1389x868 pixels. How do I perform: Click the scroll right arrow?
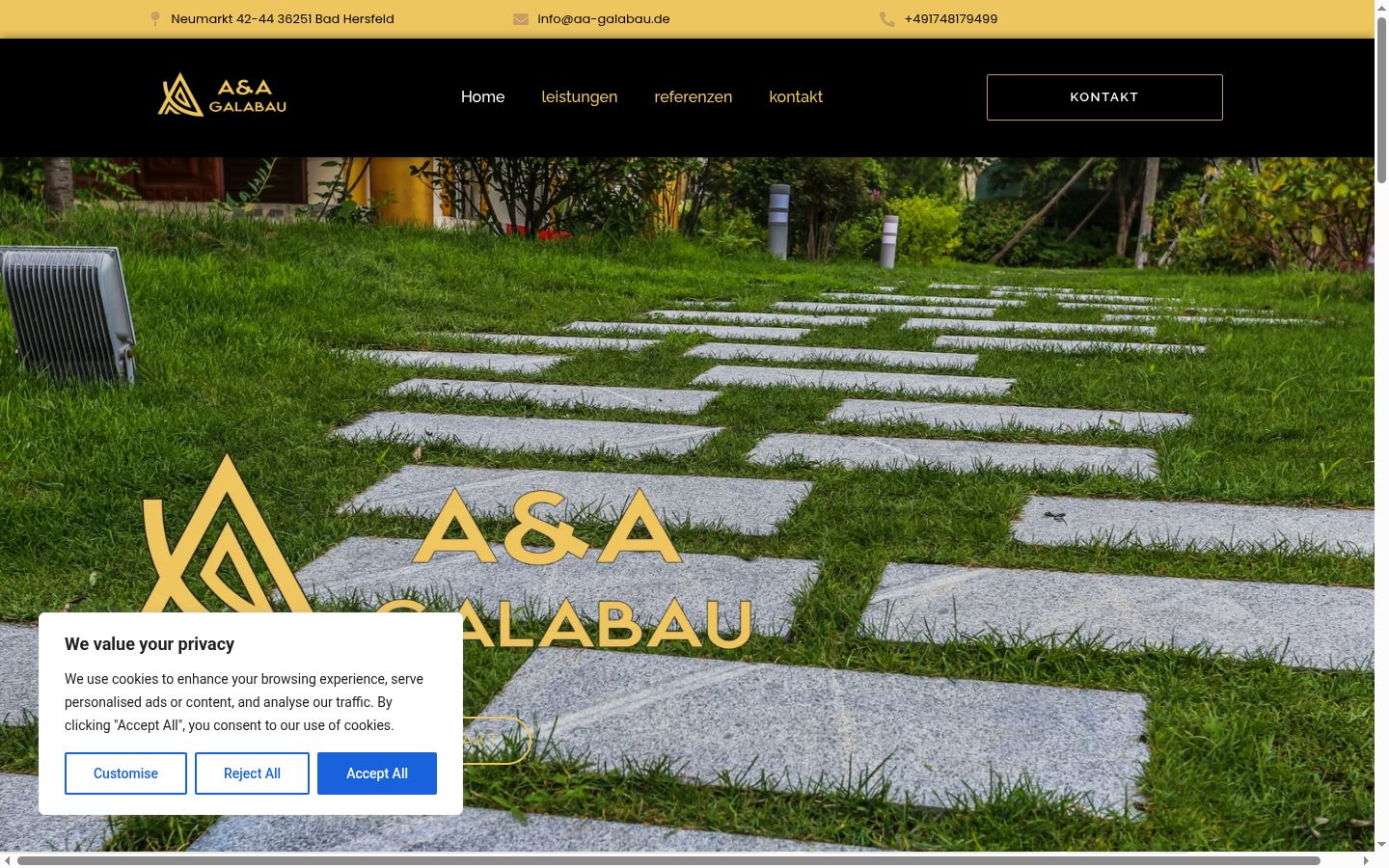[x=1366, y=860]
